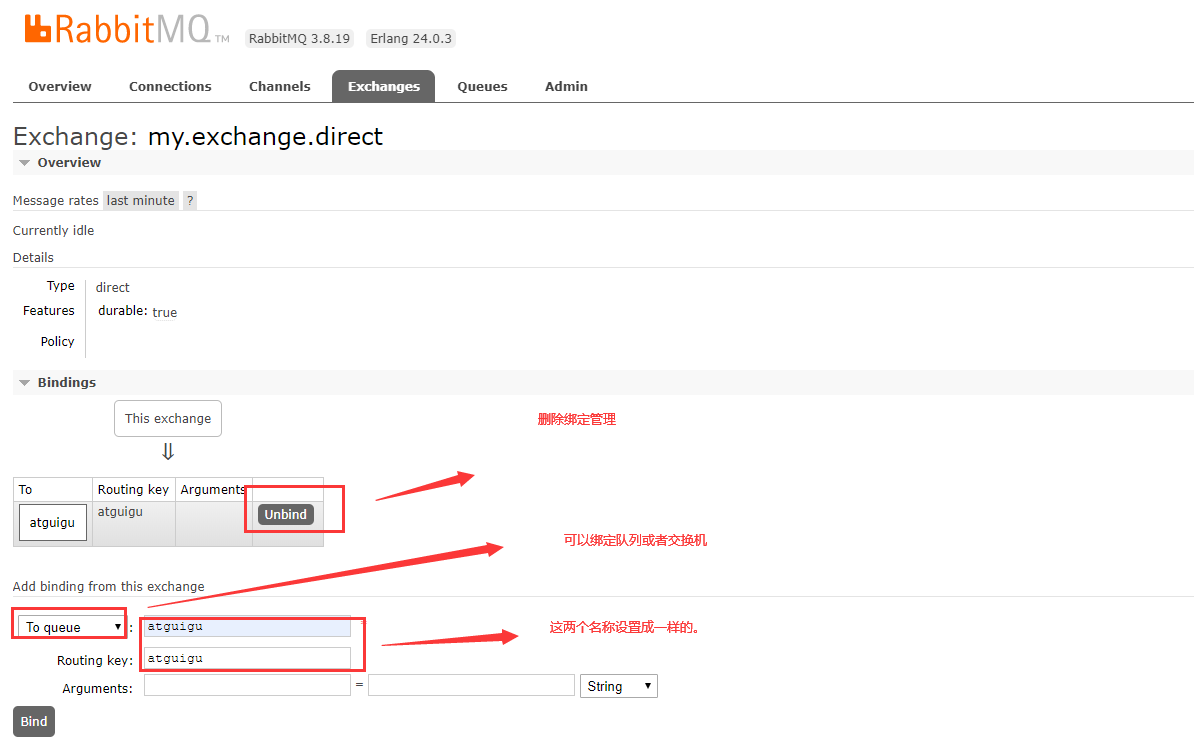1194x749 pixels.
Task: Open the Overview tab
Action: click(x=59, y=87)
